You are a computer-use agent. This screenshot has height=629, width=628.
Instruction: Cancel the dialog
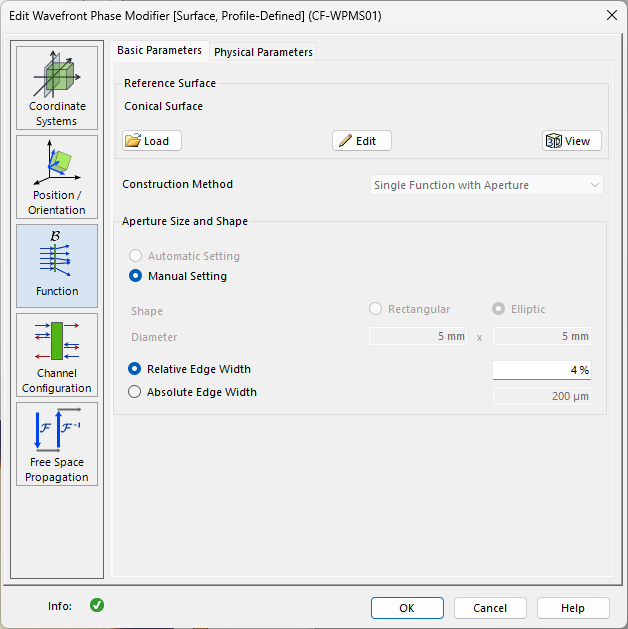[x=490, y=608]
